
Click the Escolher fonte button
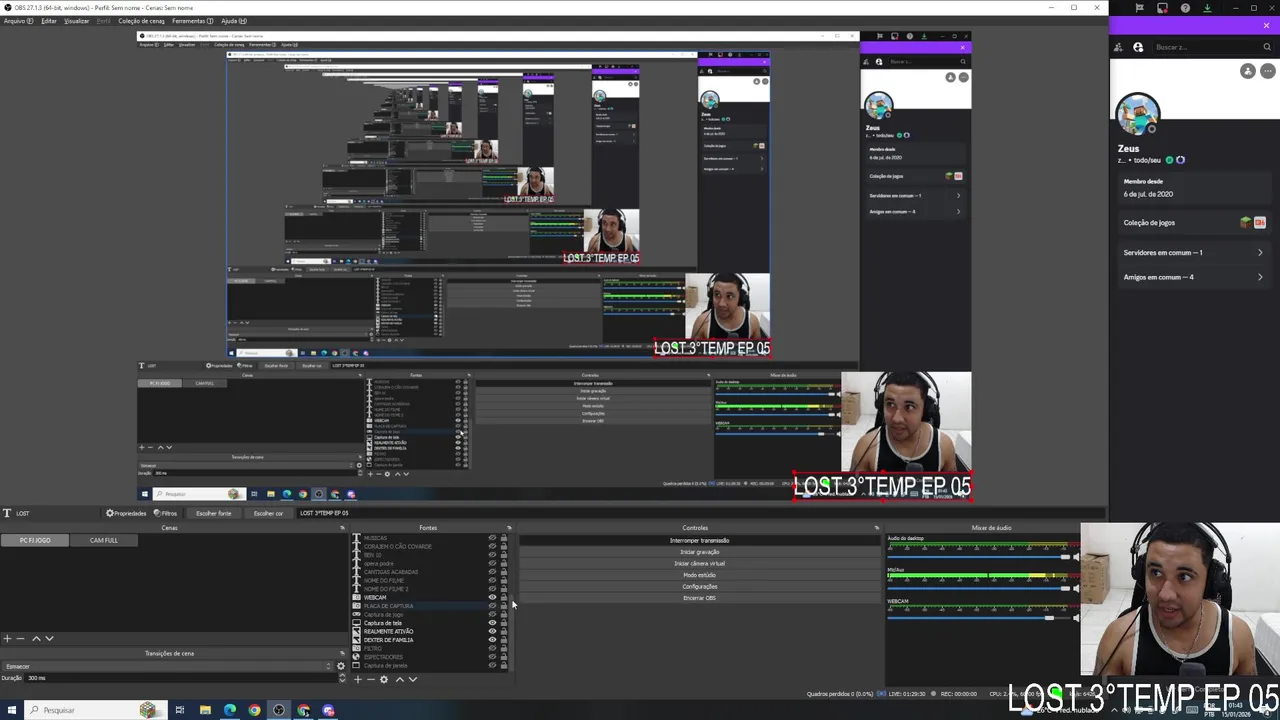pos(213,513)
